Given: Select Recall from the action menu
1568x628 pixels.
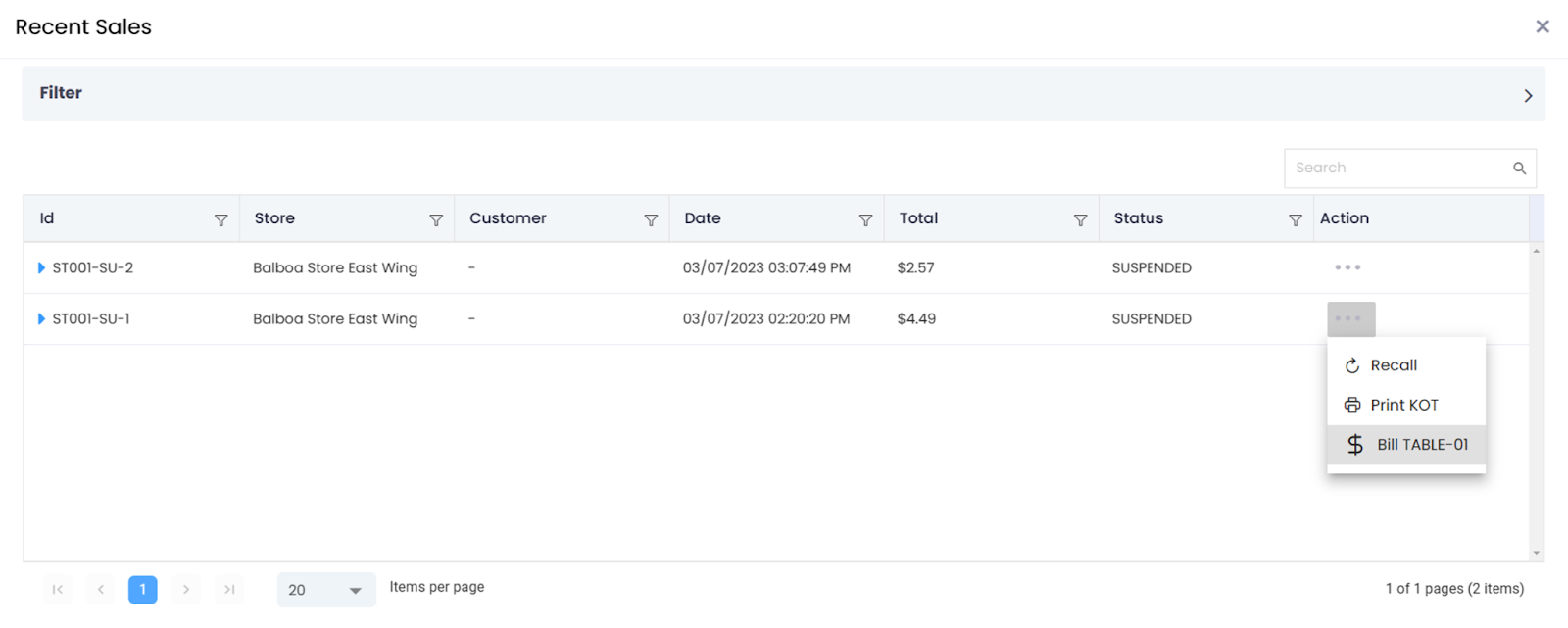Looking at the screenshot, I should (1393, 365).
